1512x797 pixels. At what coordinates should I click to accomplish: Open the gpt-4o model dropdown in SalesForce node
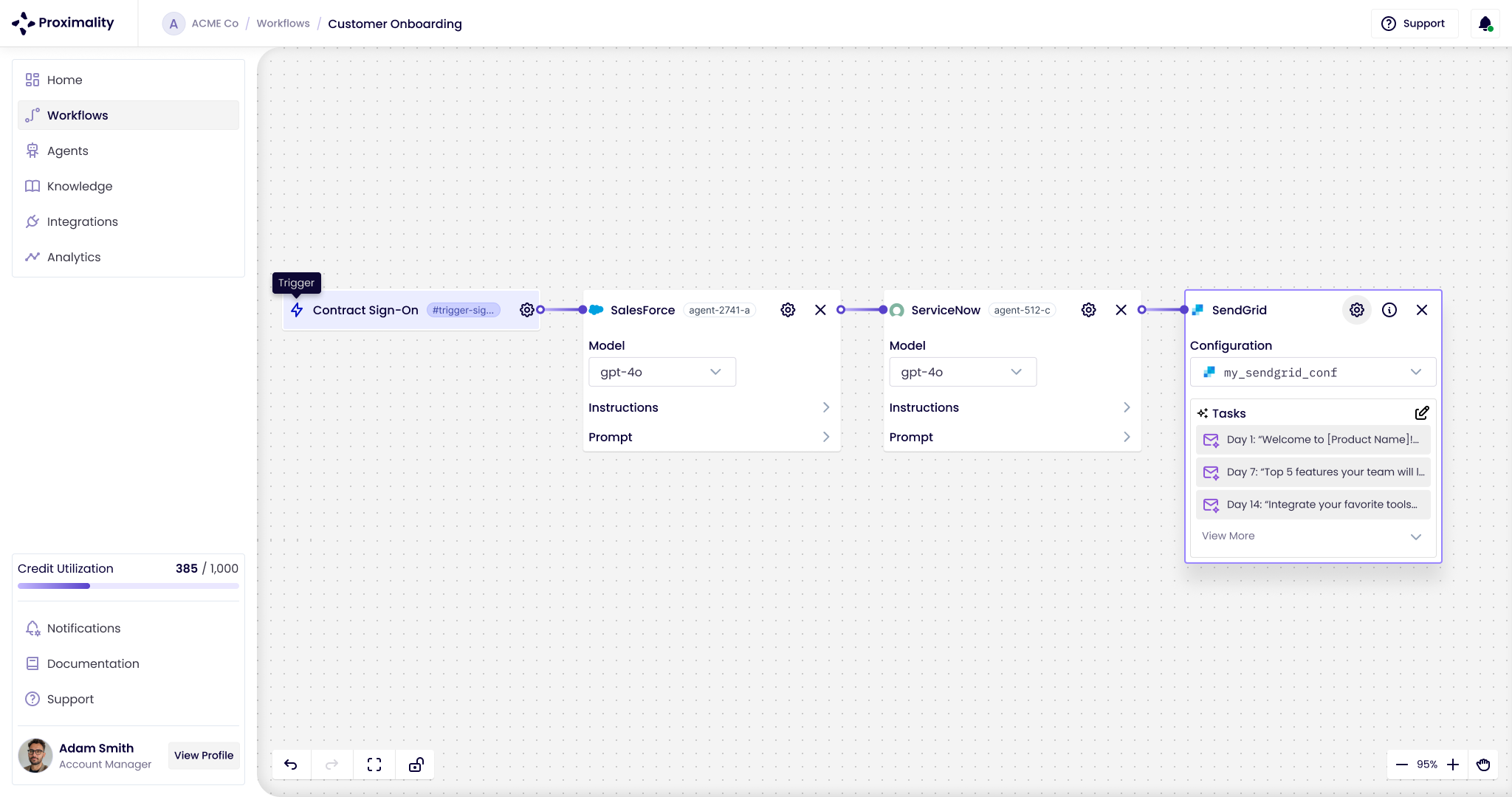(x=661, y=372)
